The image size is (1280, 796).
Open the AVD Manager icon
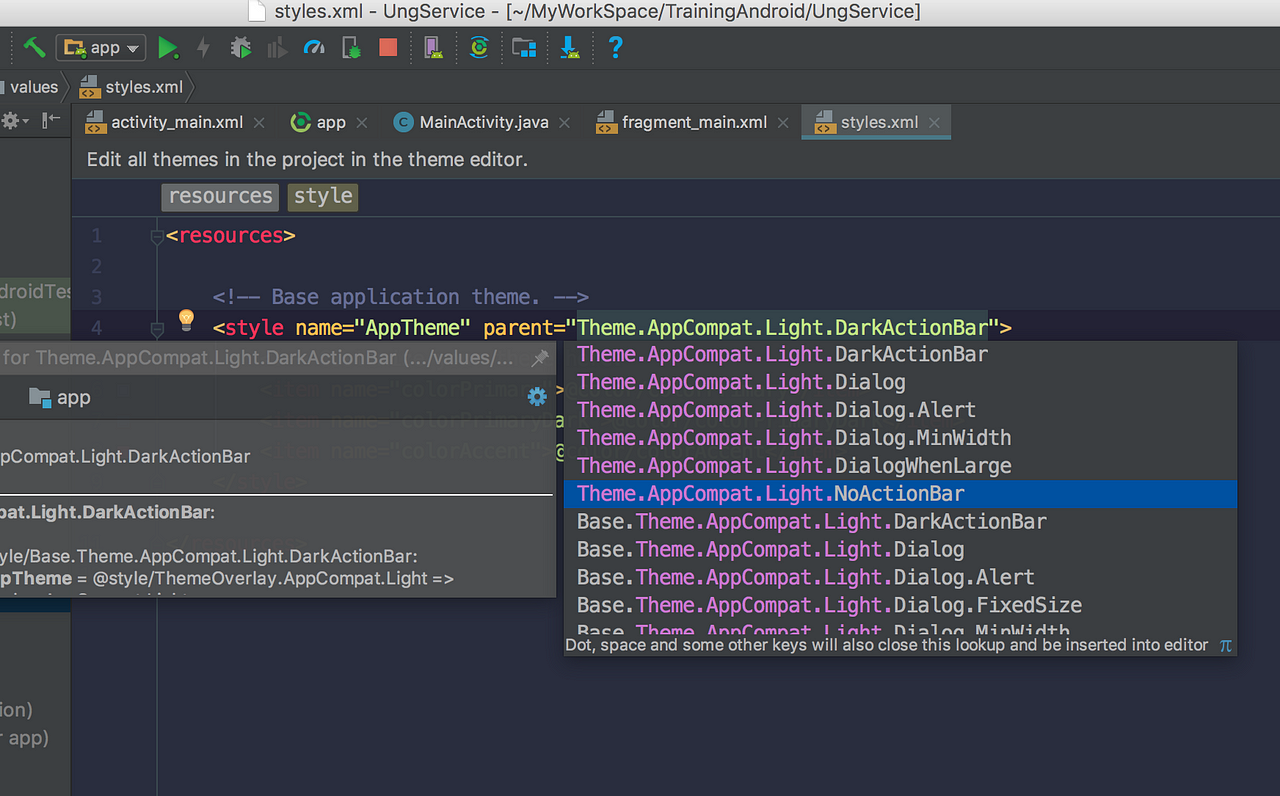pos(432,47)
